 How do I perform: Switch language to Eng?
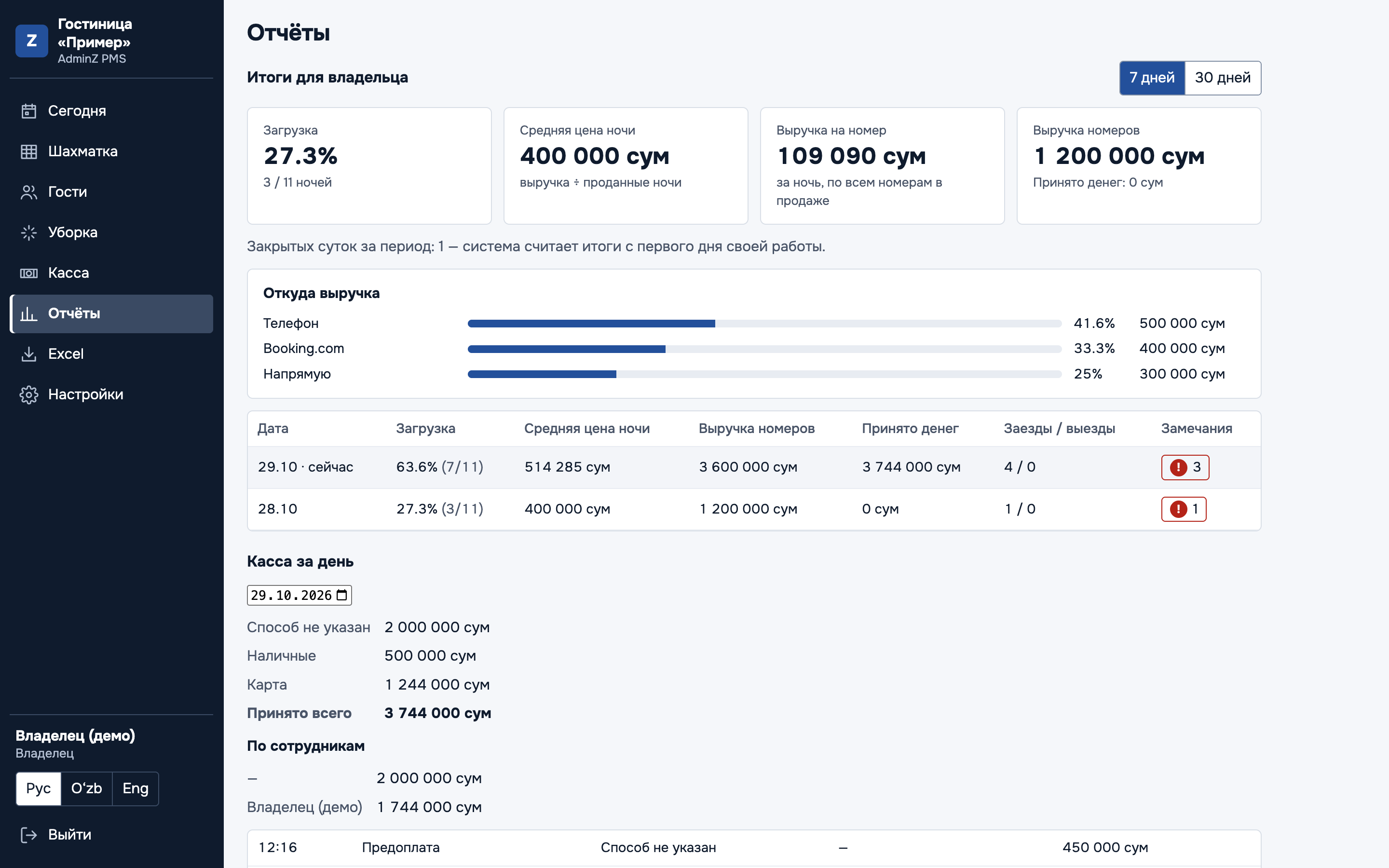136,789
